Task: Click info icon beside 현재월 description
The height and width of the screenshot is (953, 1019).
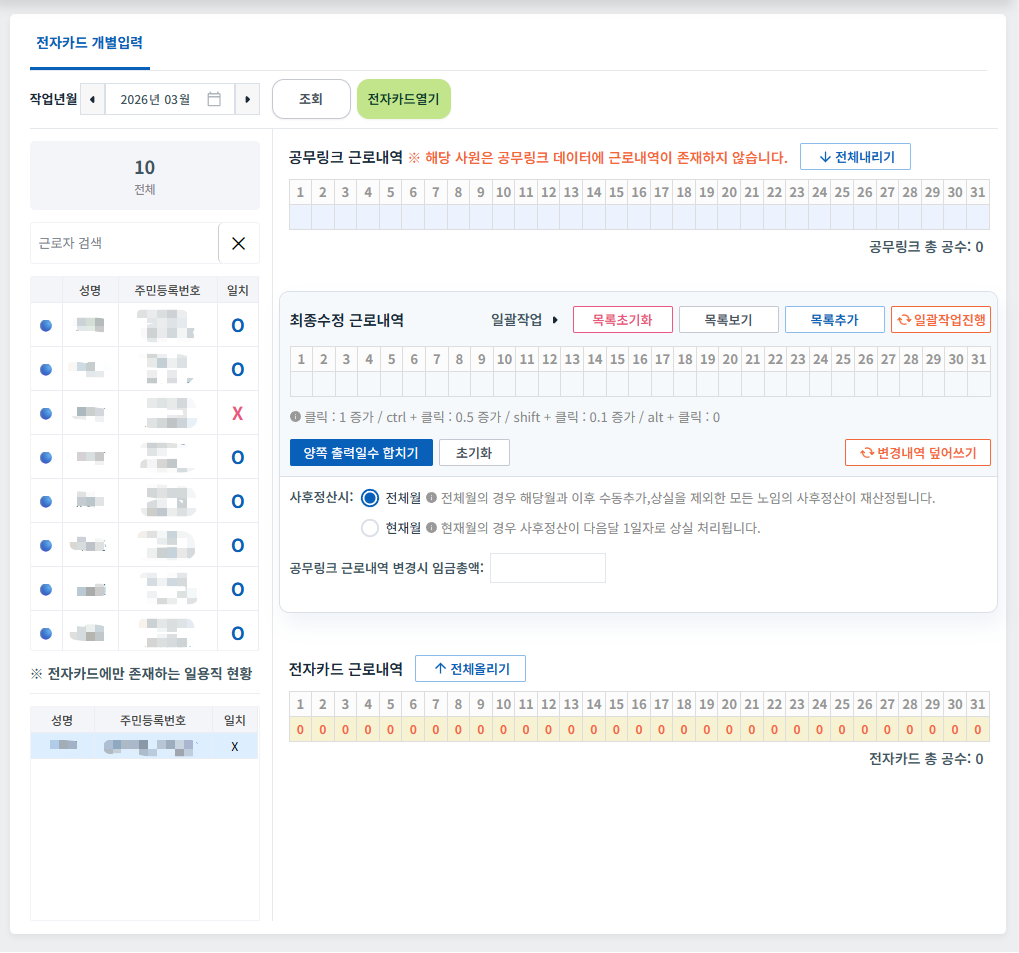Action: [x=431, y=528]
